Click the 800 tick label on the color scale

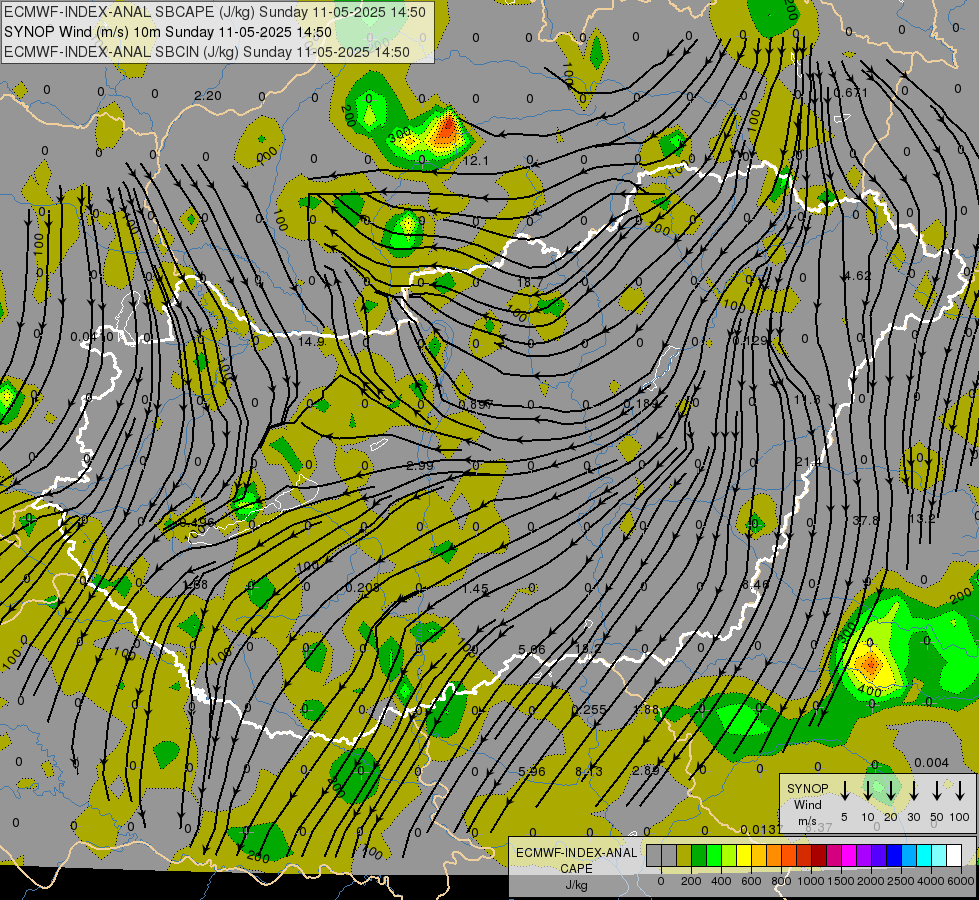coord(781,881)
